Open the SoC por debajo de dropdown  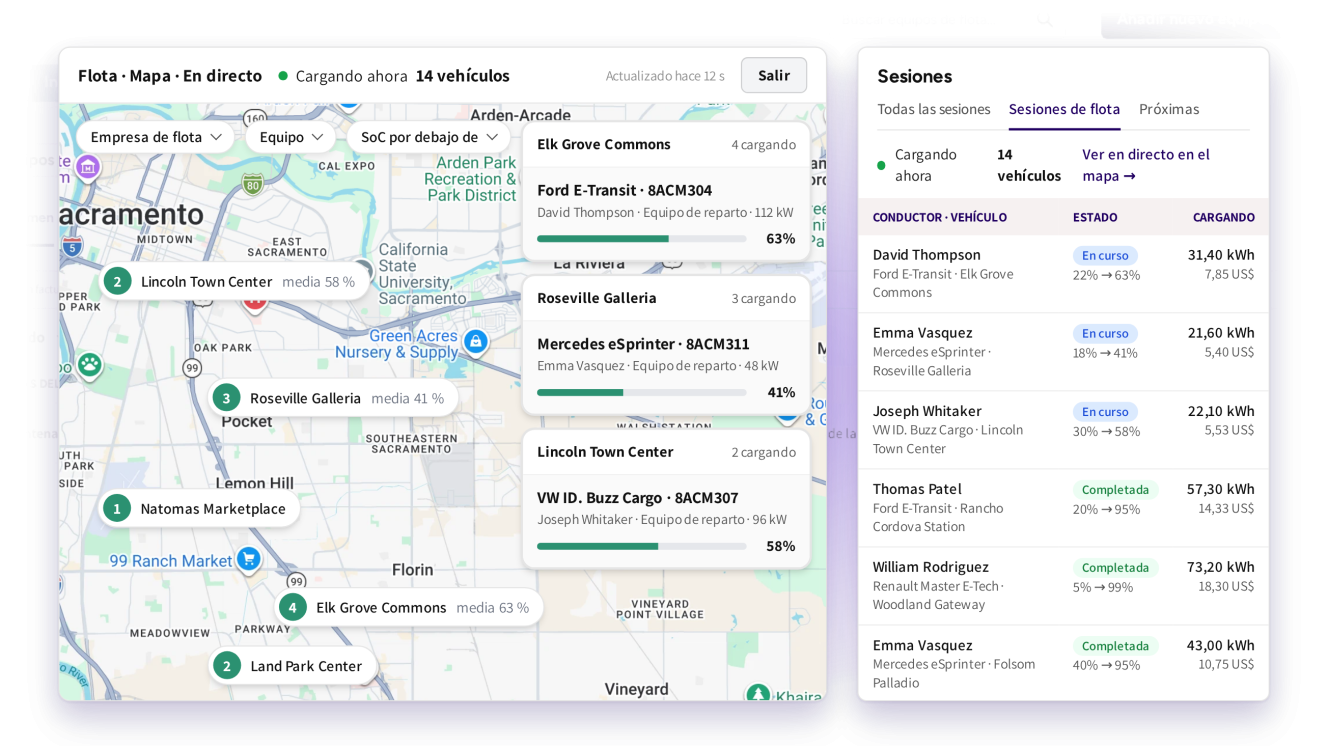429,137
